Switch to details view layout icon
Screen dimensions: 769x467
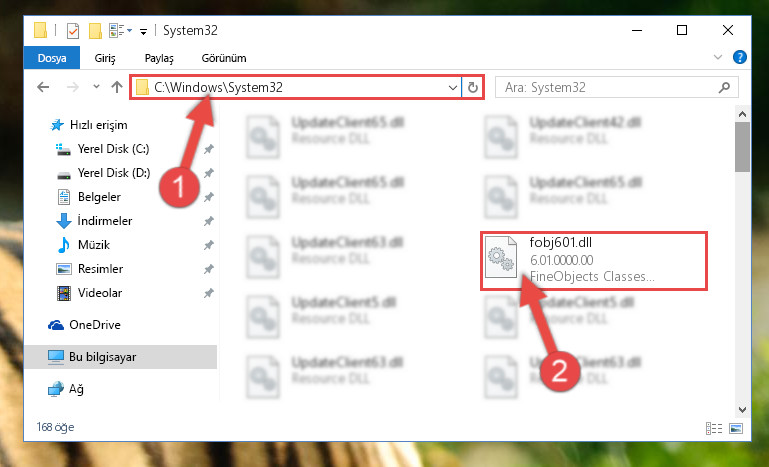point(714,428)
